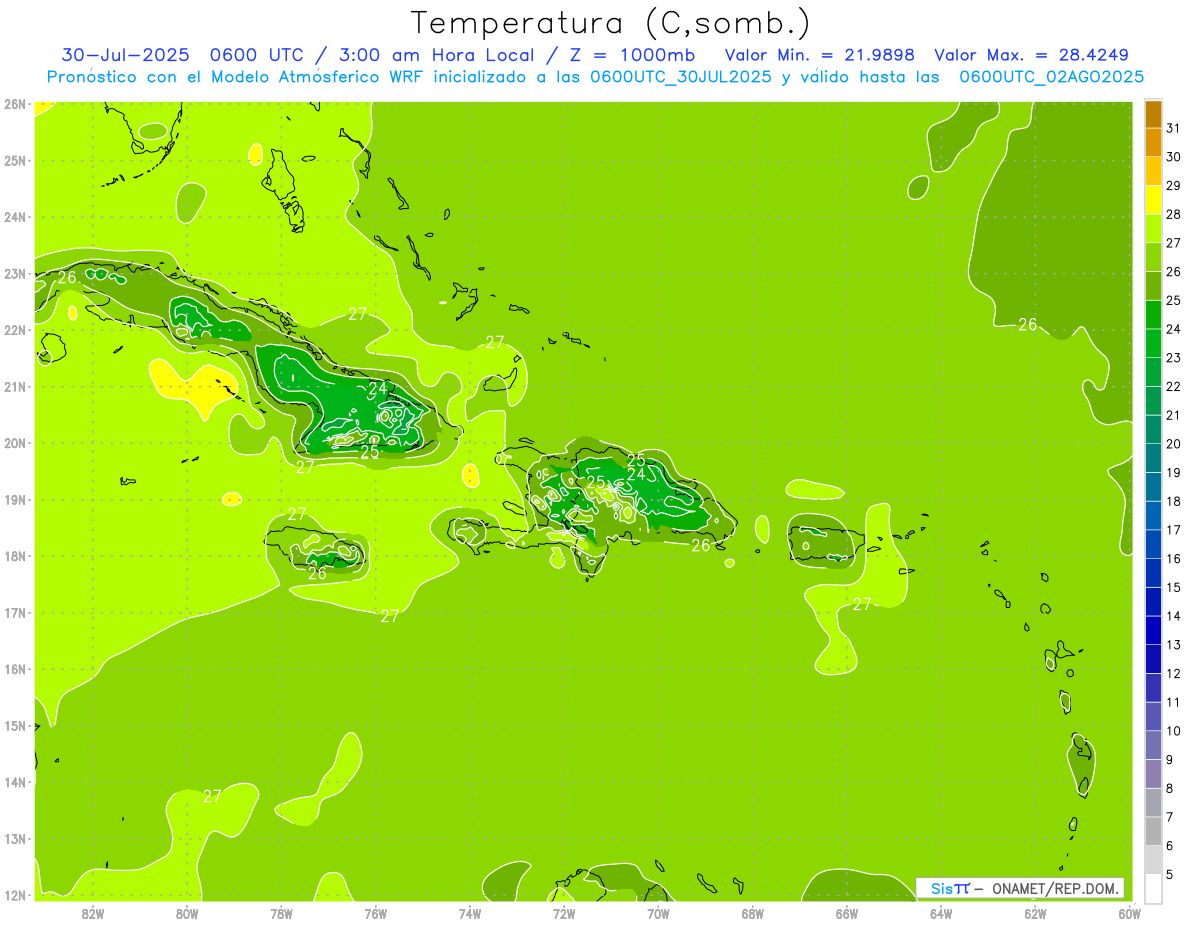The width and height of the screenshot is (1200, 927).
Task: Click the 'Temperatura (C,somb.)' chart title
Action: click(610, 23)
